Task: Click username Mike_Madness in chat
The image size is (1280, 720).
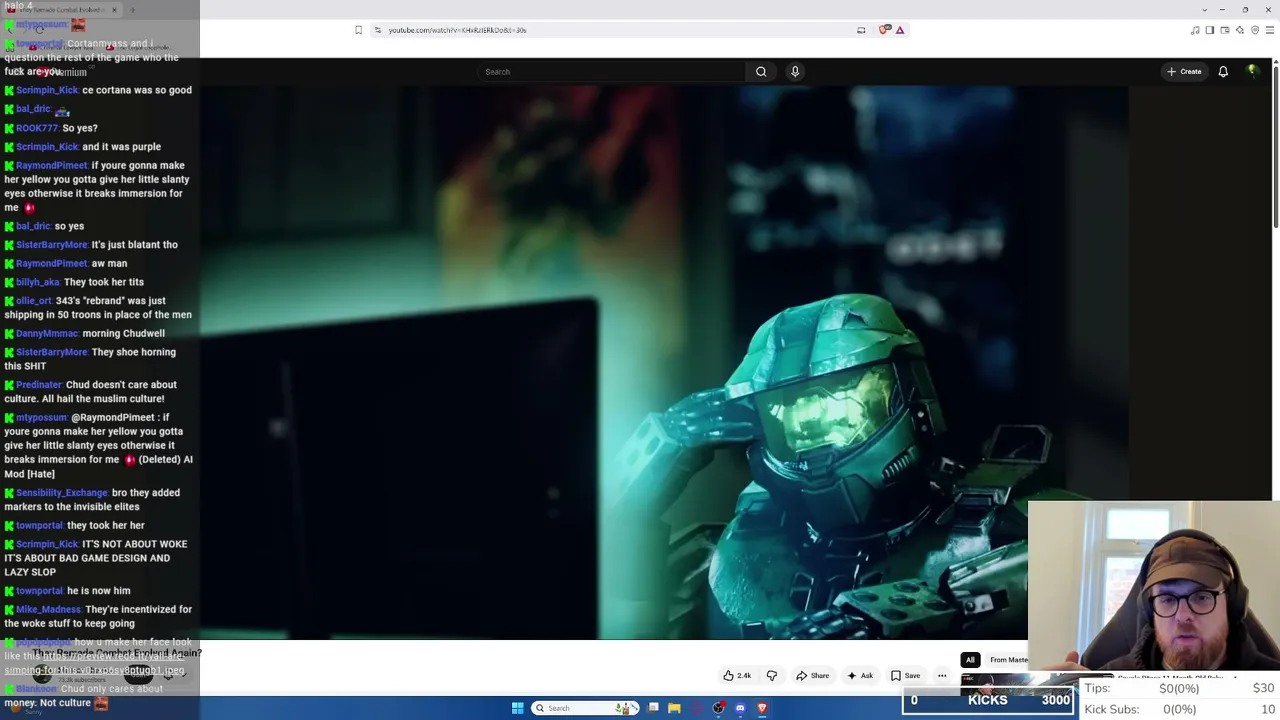Action: pyautogui.click(x=48, y=610)
